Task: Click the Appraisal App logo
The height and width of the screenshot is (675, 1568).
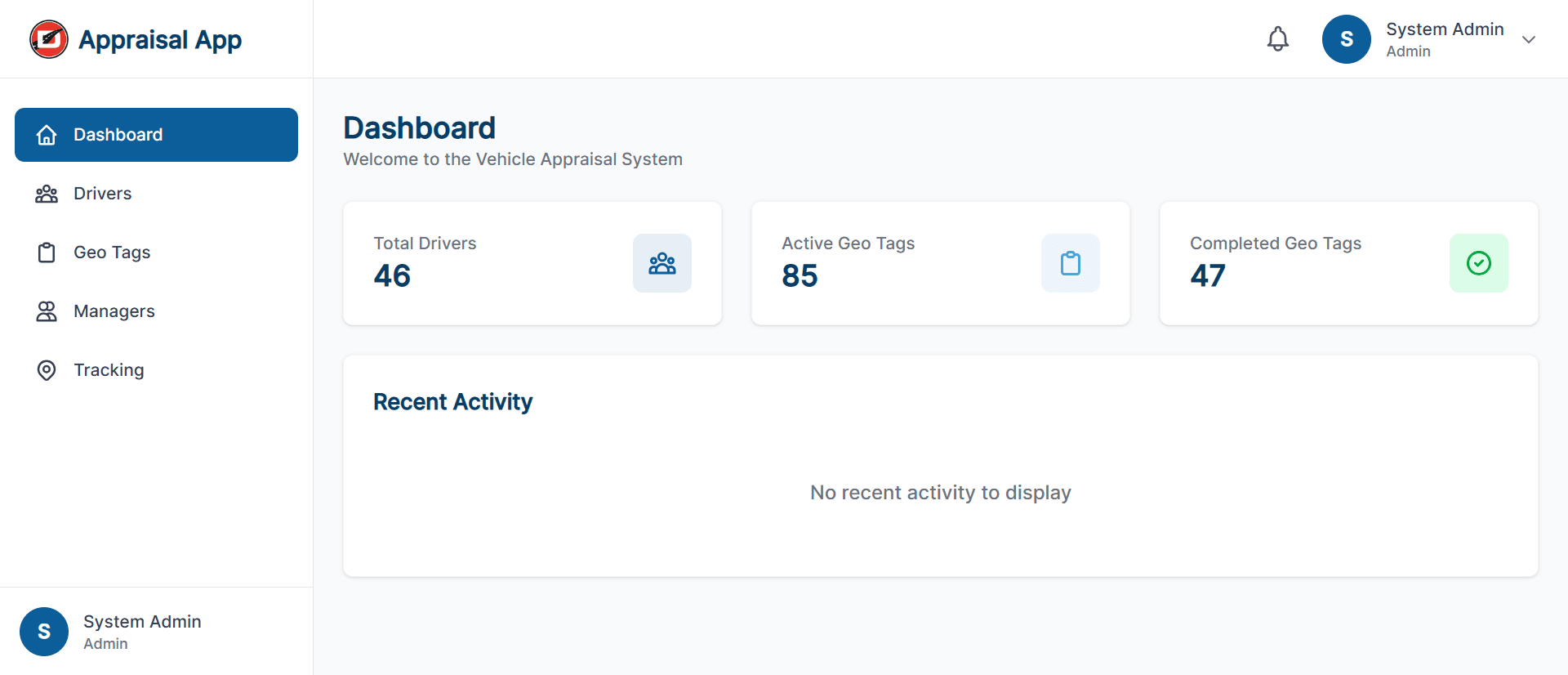Action: (136, 38)
